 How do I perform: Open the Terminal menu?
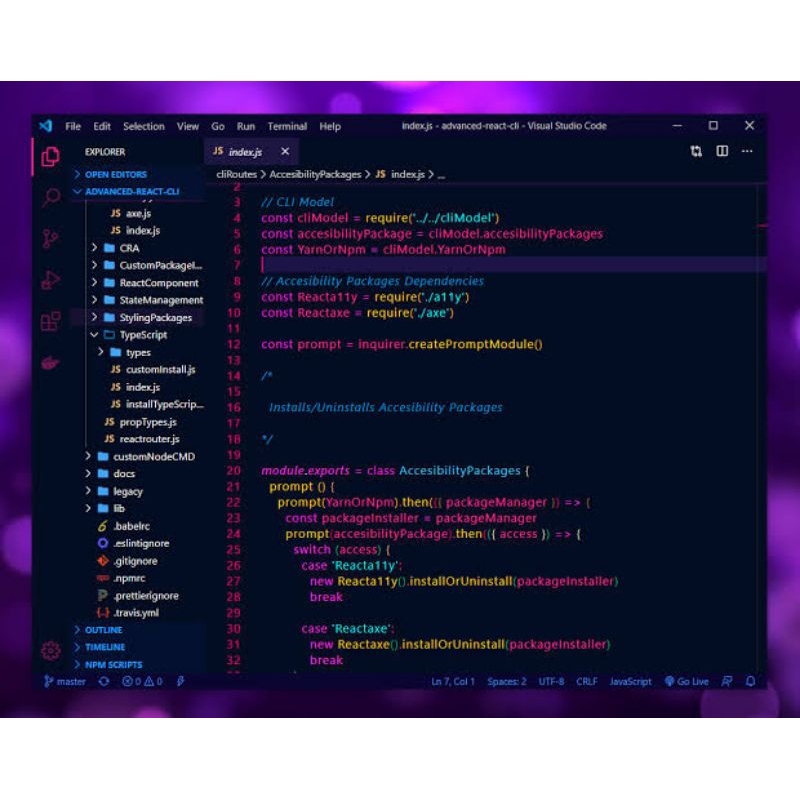point(287,127)
